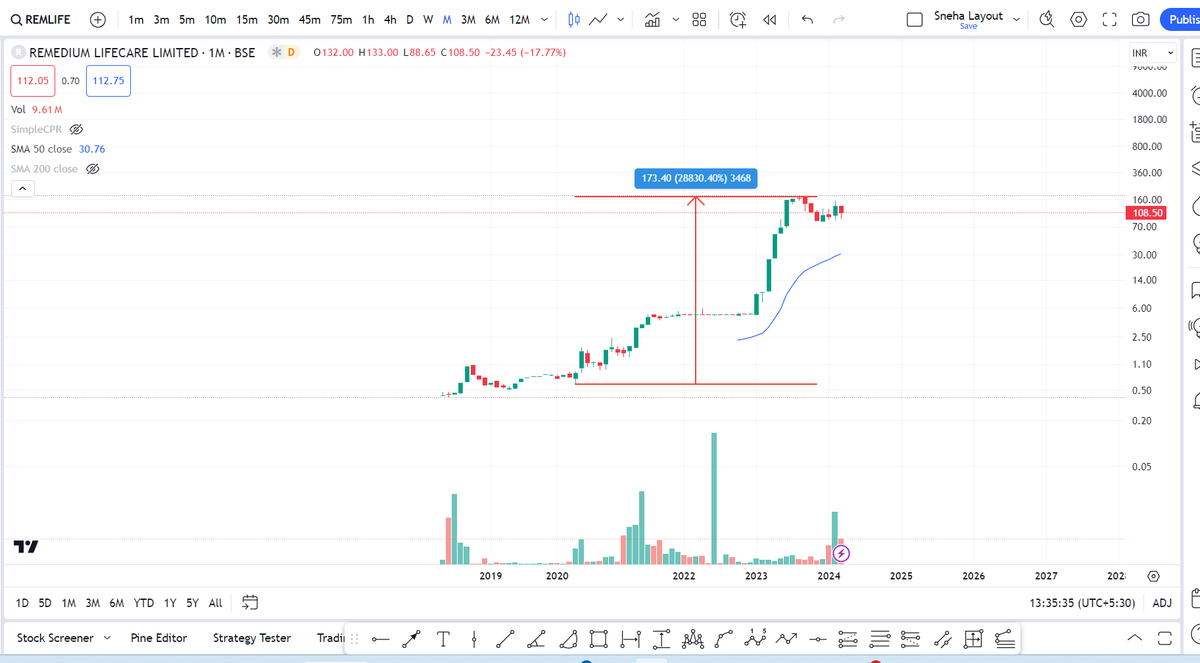Viewport: 1200px width, 663px height.
Task: Expand the chart style dropdown chevron
Action: pyautogui.click(x=621, y=20)
